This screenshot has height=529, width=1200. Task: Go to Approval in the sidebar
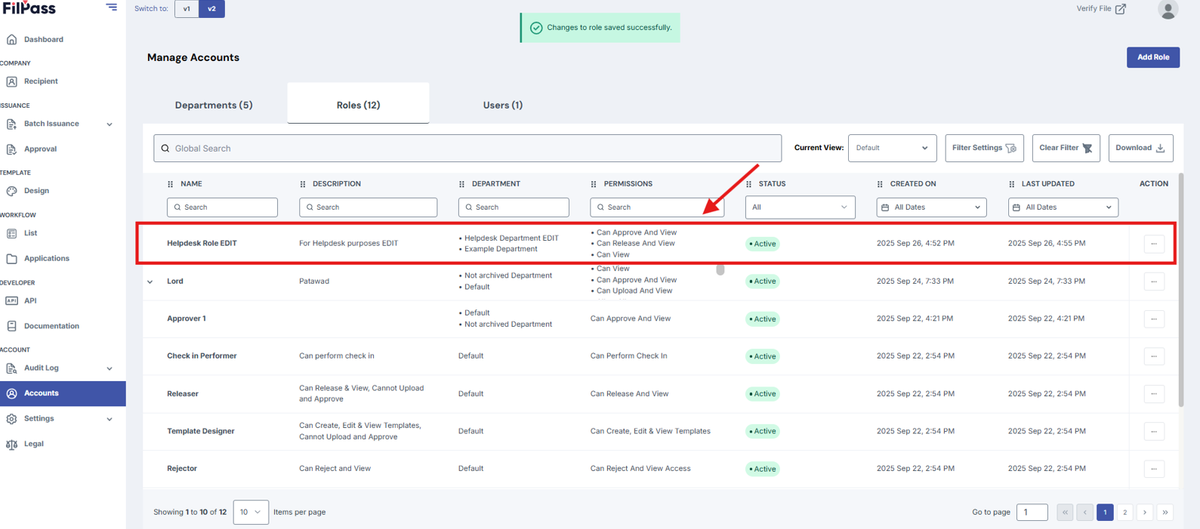(x=40, y=149)
